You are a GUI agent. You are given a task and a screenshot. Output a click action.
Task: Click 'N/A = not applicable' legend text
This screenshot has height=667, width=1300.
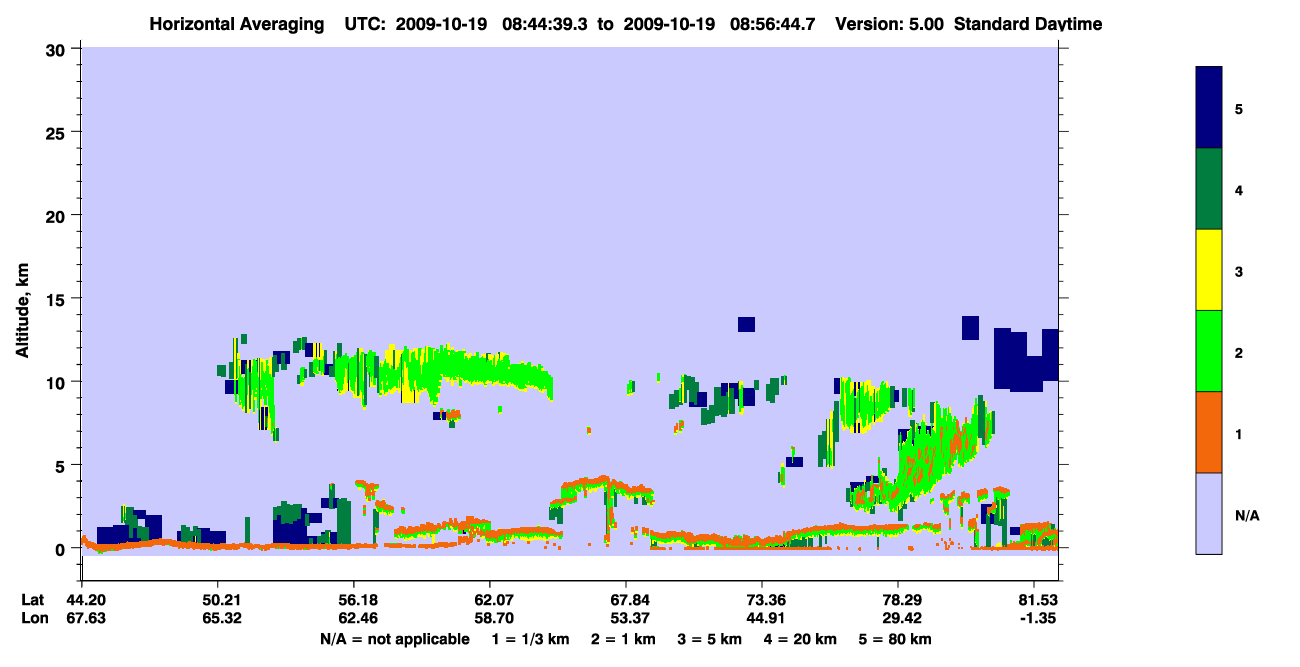pyautogui.click(x=395, y=639)
